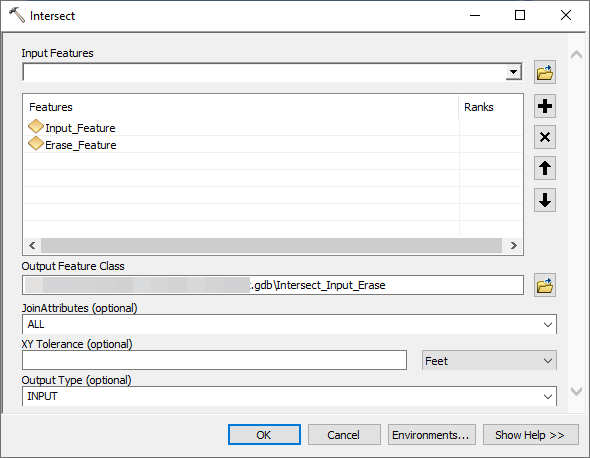
Task: Click the XY Tolerance input field
Action: click(214, 360)
